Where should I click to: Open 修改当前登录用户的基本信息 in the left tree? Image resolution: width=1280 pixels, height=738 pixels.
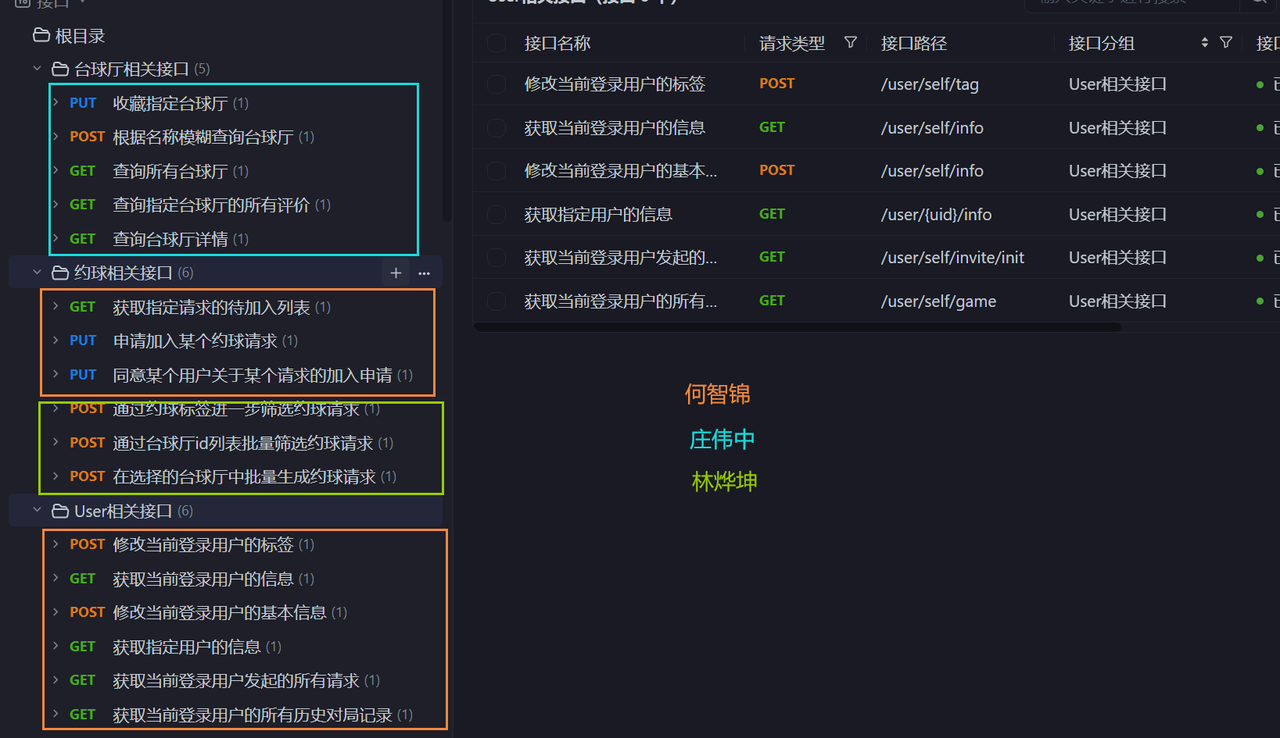[x=219, y=613]
